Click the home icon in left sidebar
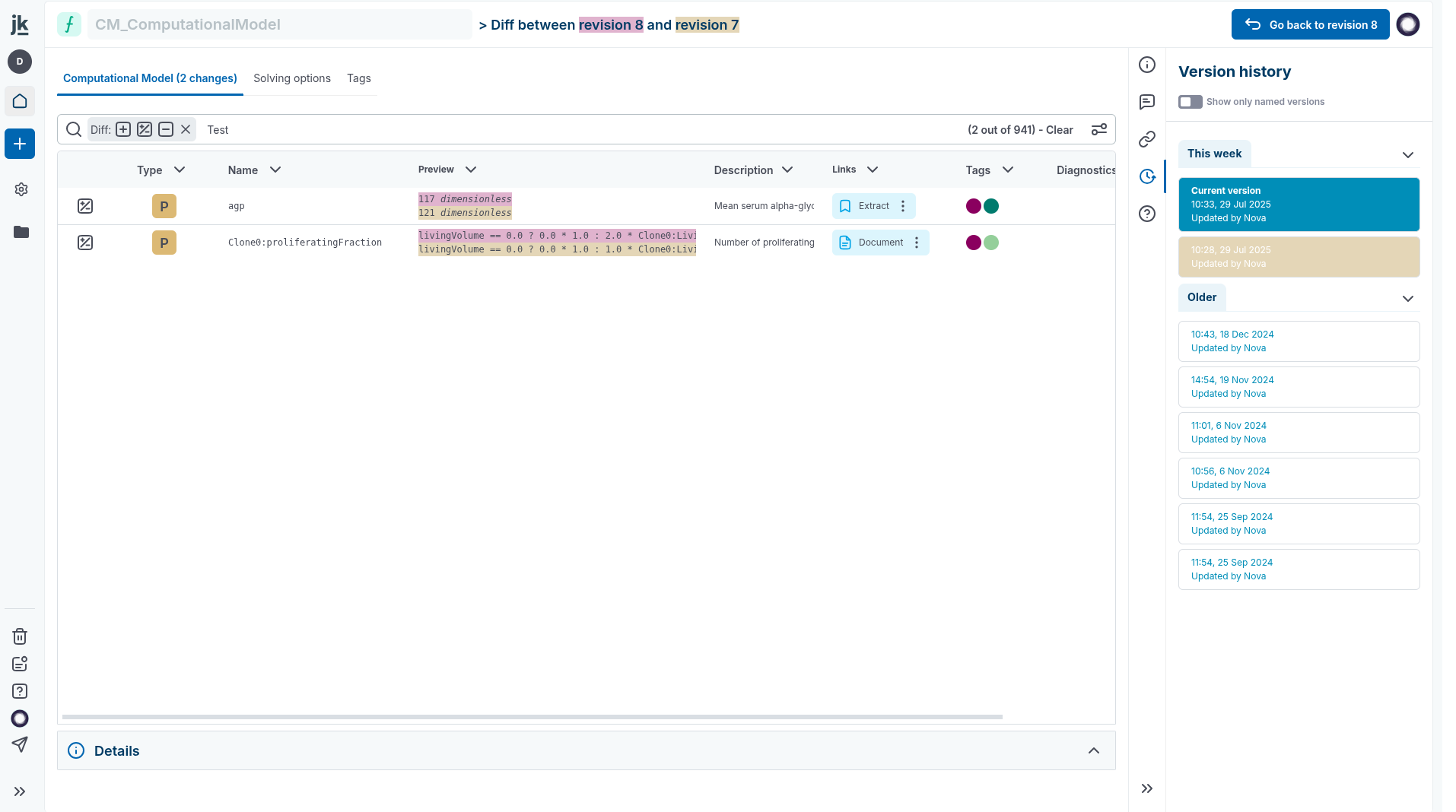This screenshot has height=812, width=1456. point(20,101)
